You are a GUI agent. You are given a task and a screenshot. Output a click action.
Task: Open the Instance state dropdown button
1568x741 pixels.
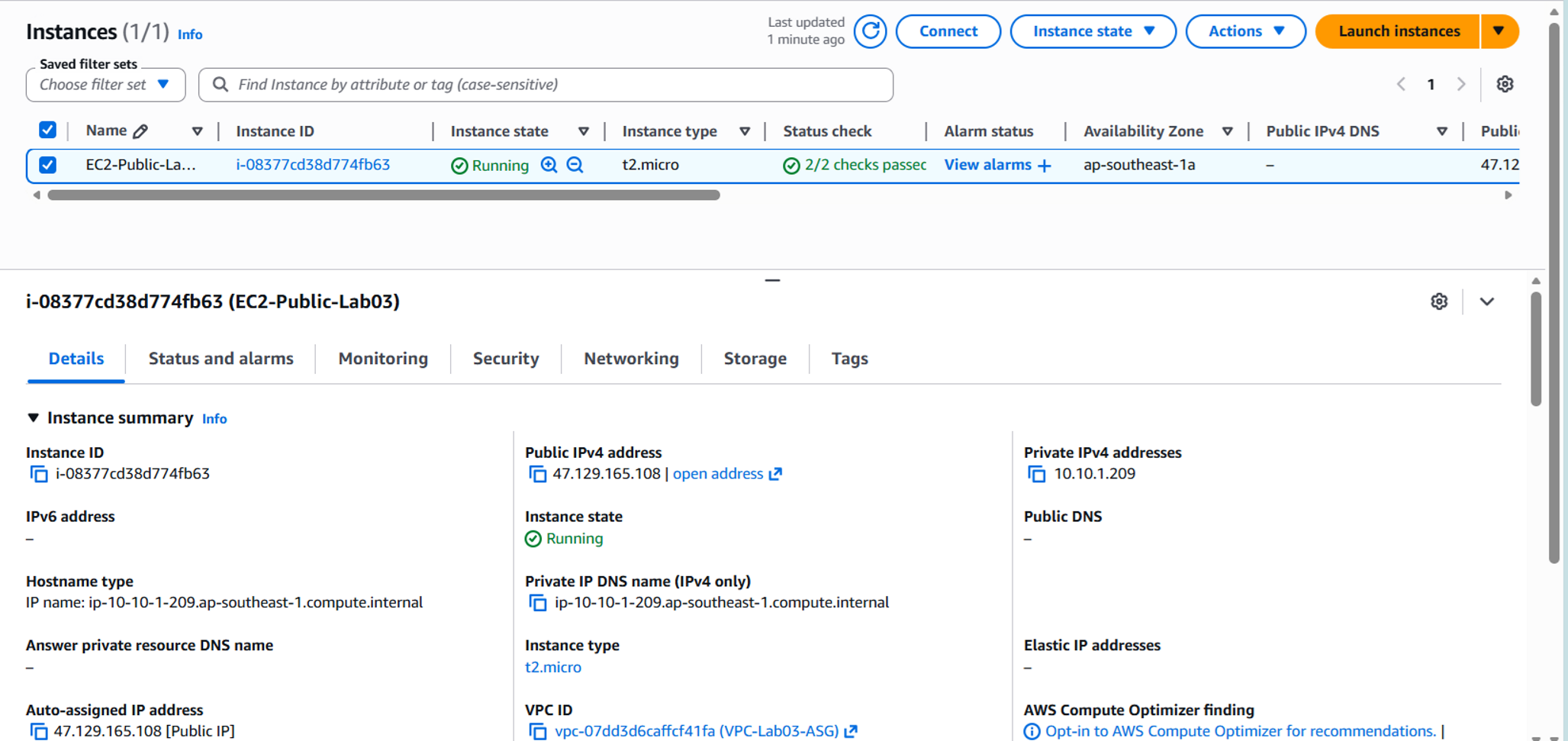[x=1093, y=31]
